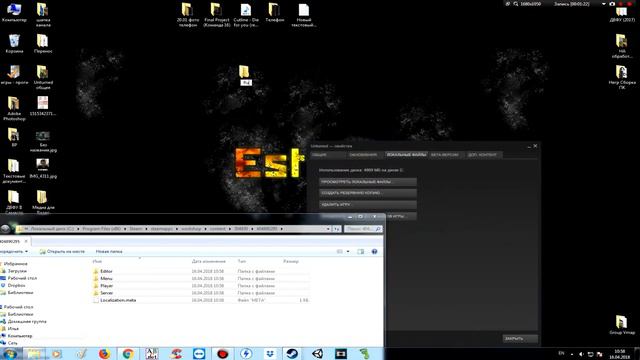The height and width of the screenshot is (360, 640).
Task: Open TeamViewer from the taskbar
Action: point(199,353)
